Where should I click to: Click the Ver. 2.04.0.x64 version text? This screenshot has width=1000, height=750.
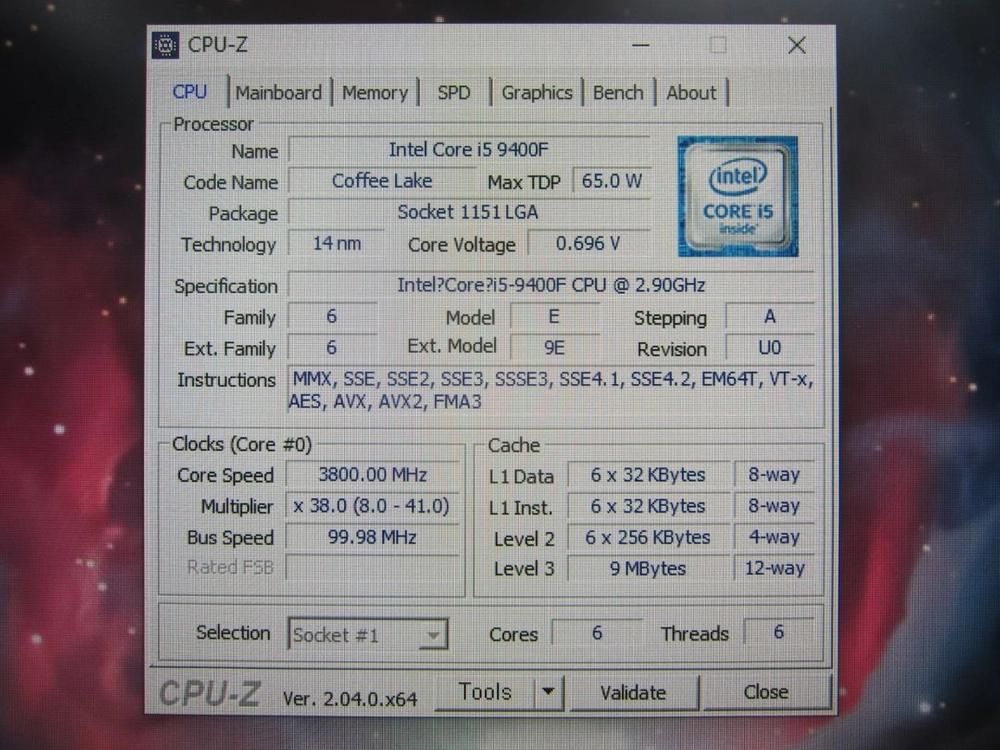(x=350, y=699)
